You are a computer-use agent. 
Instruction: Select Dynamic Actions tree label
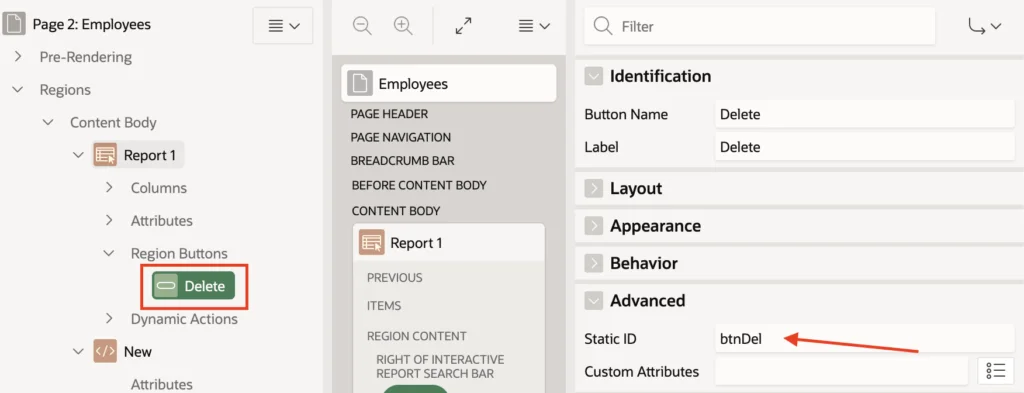pos(184,319)
